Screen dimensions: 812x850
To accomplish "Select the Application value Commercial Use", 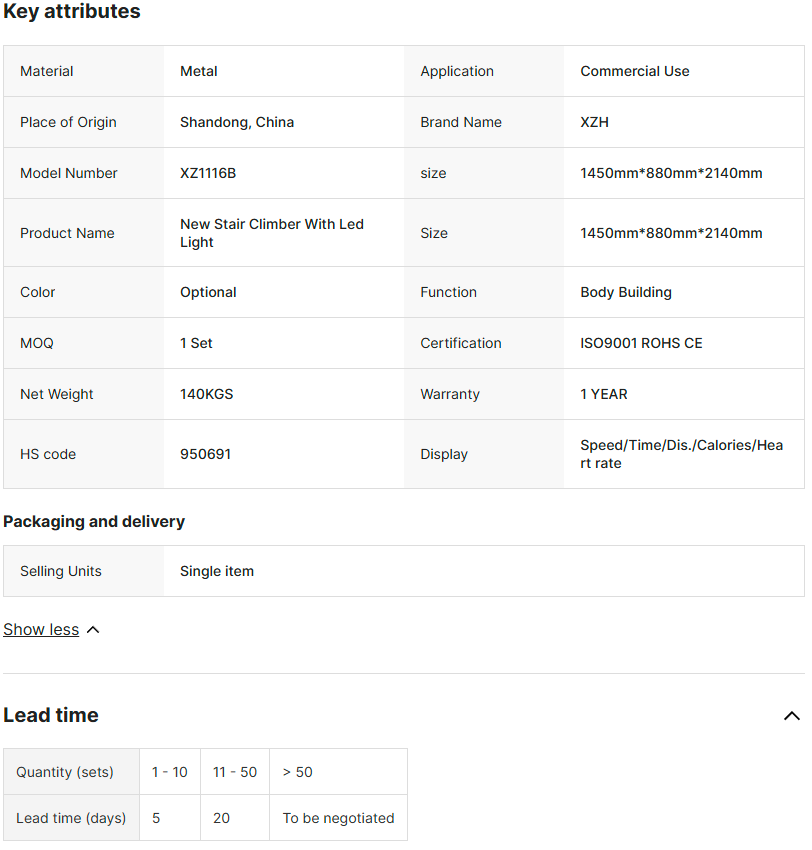I will click(x=635, y=72).
